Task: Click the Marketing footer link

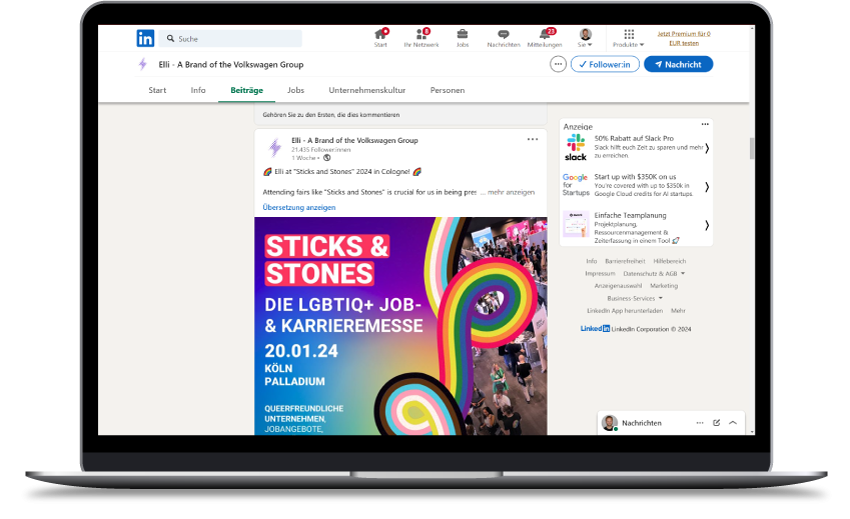Action: [664, 285]
